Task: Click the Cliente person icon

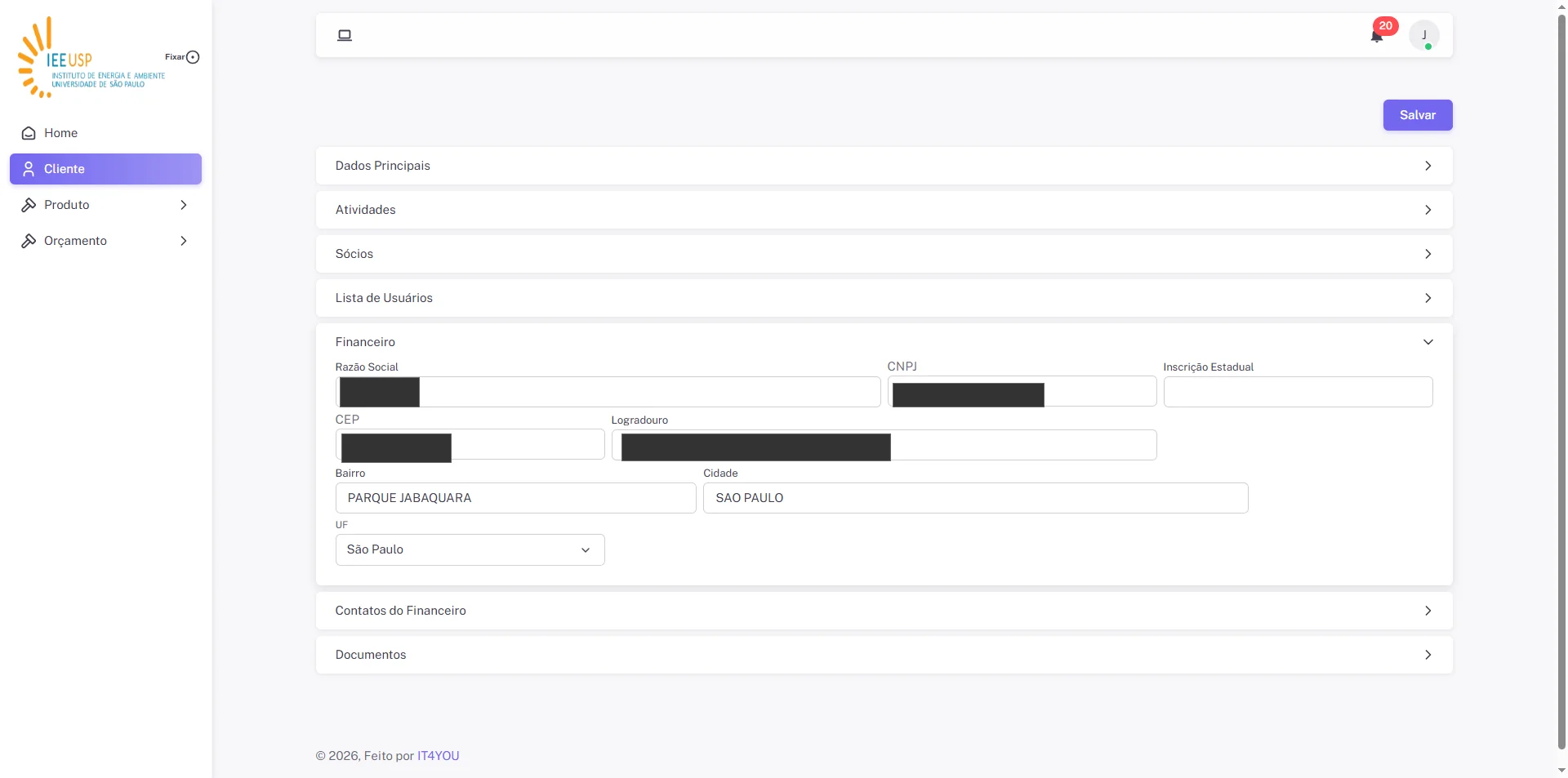Action: click(29, 169)
